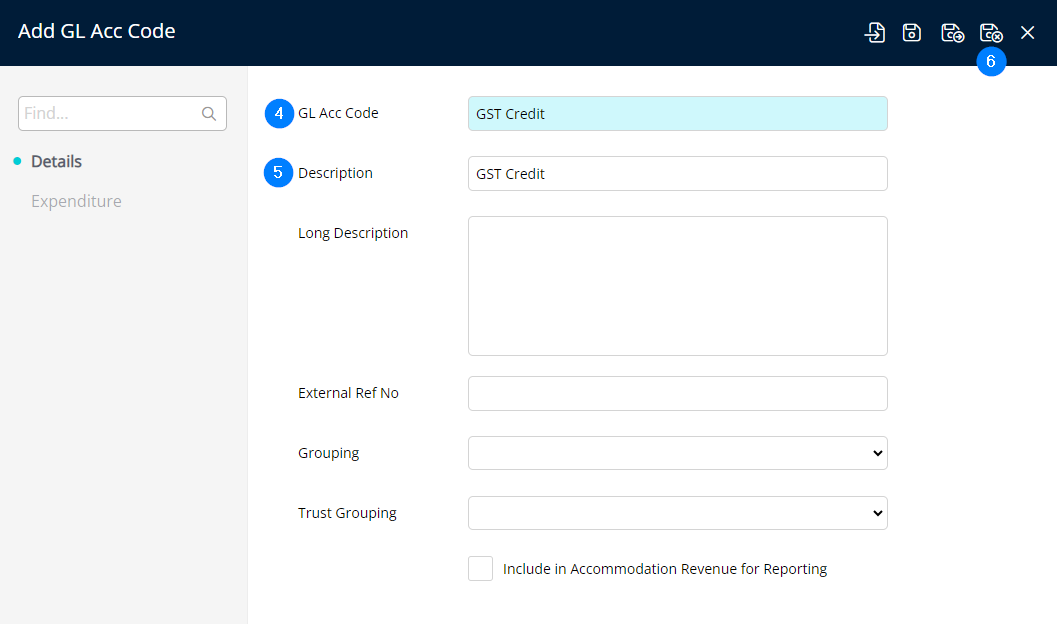
Task: Click the plain Save disk icon
Action: coord(912,33)
